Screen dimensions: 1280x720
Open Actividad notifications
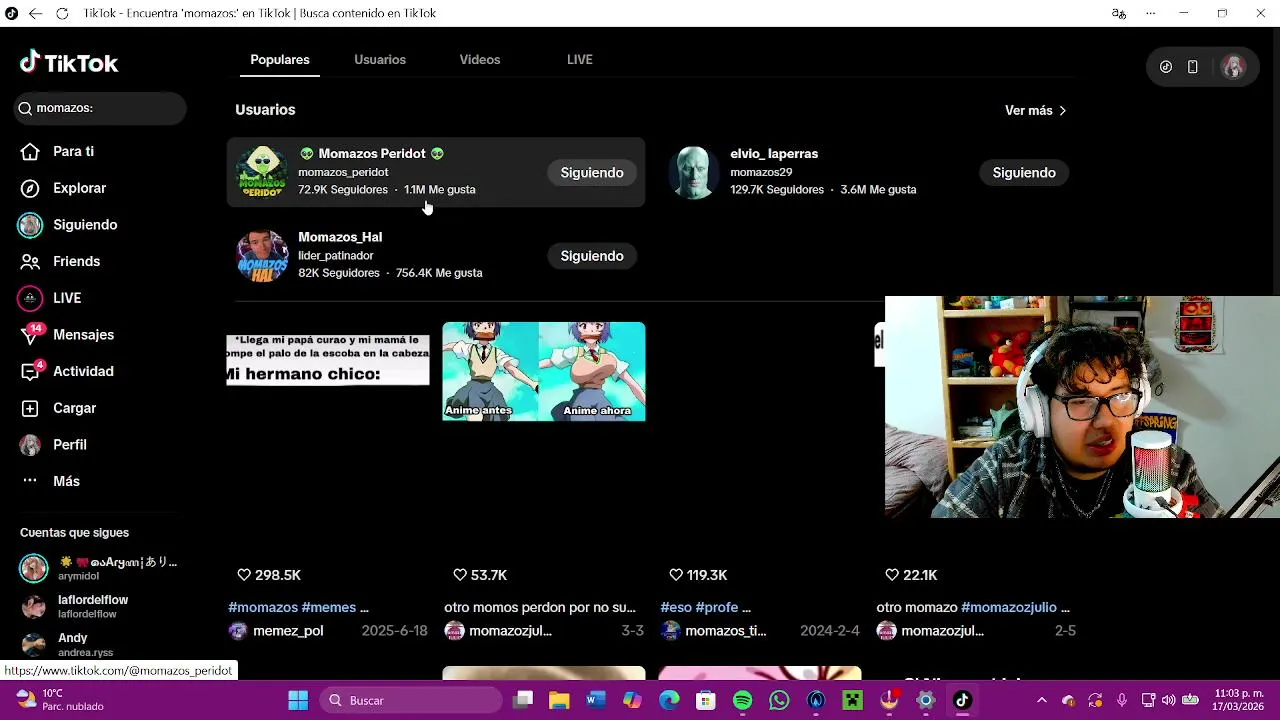coord(68,371)
